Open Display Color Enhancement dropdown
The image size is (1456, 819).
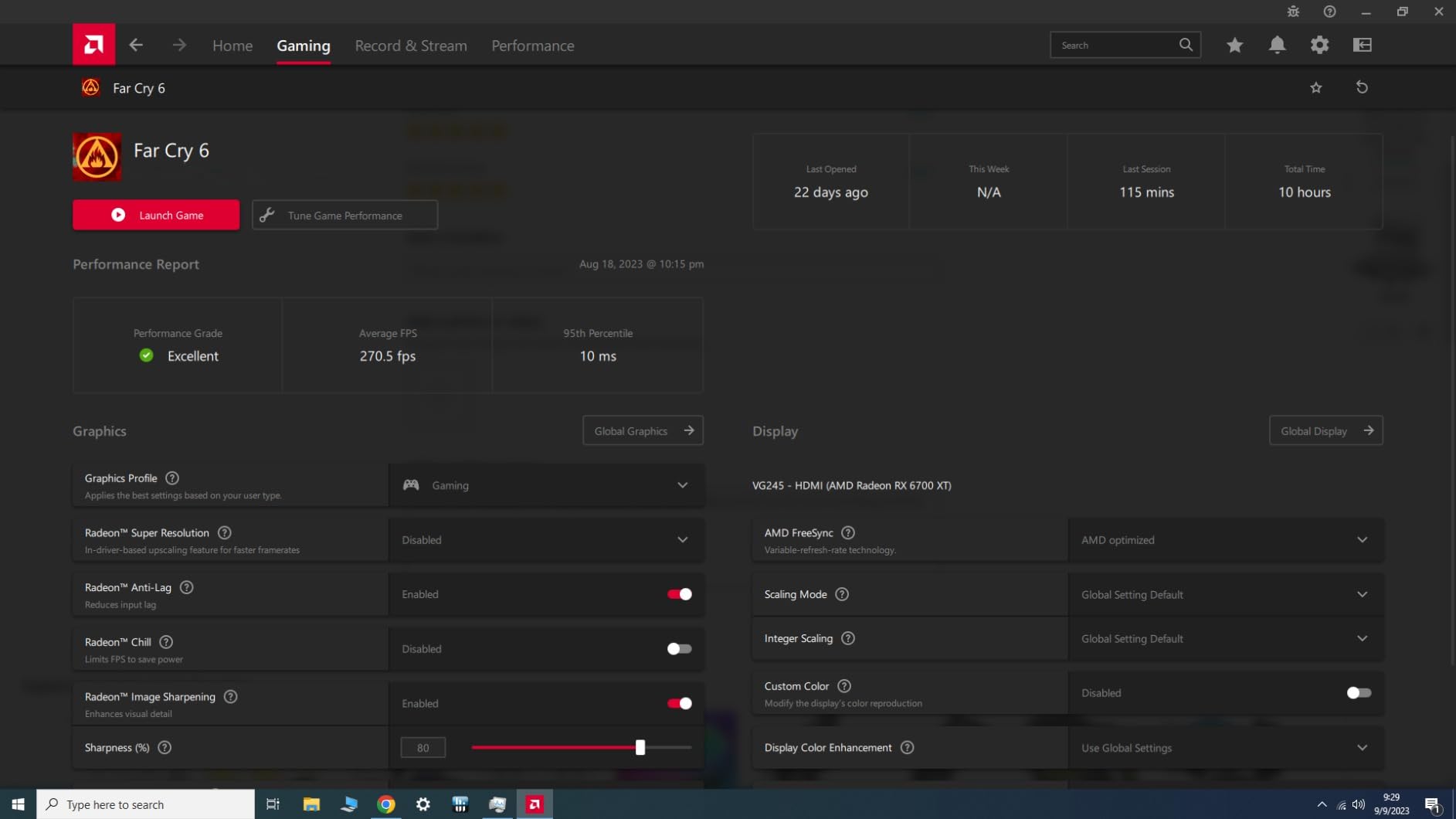(x=1226, y=747)
